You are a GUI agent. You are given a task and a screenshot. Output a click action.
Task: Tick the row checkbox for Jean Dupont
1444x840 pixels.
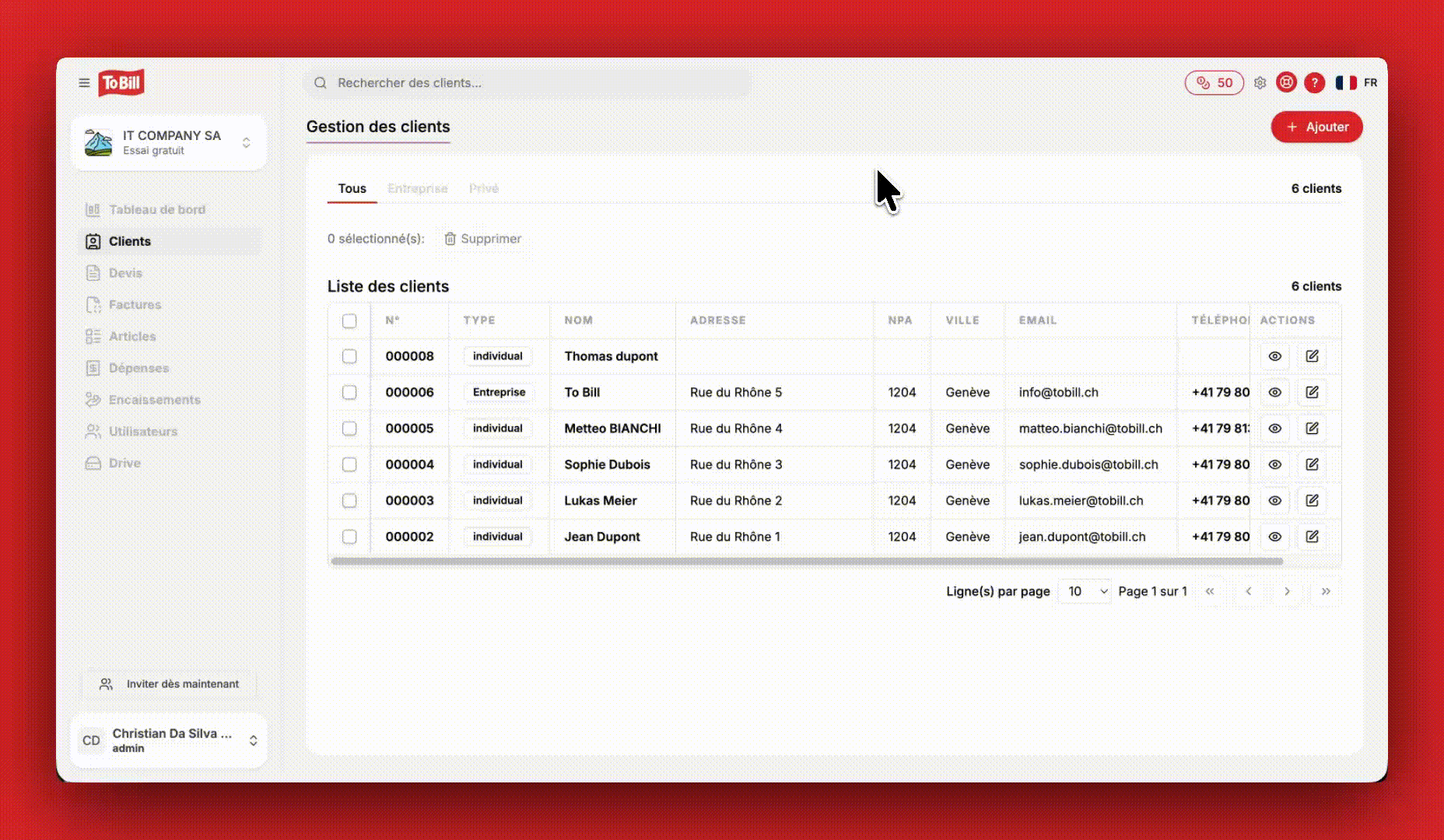tap(349, 537)
